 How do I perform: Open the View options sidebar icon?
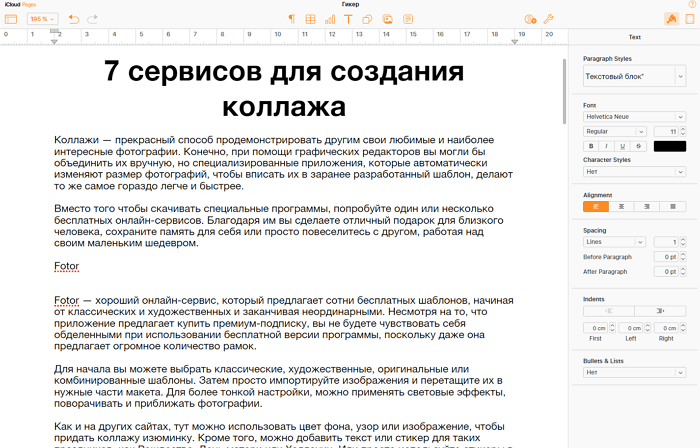[11, 19]
